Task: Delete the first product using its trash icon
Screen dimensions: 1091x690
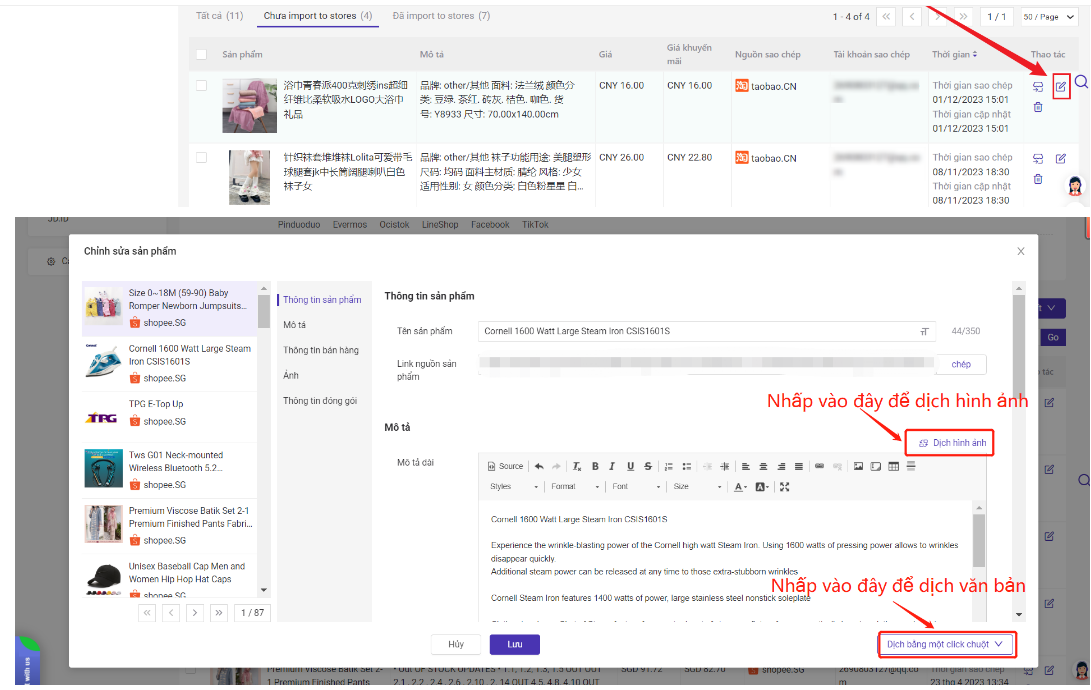Action: 1038,107
